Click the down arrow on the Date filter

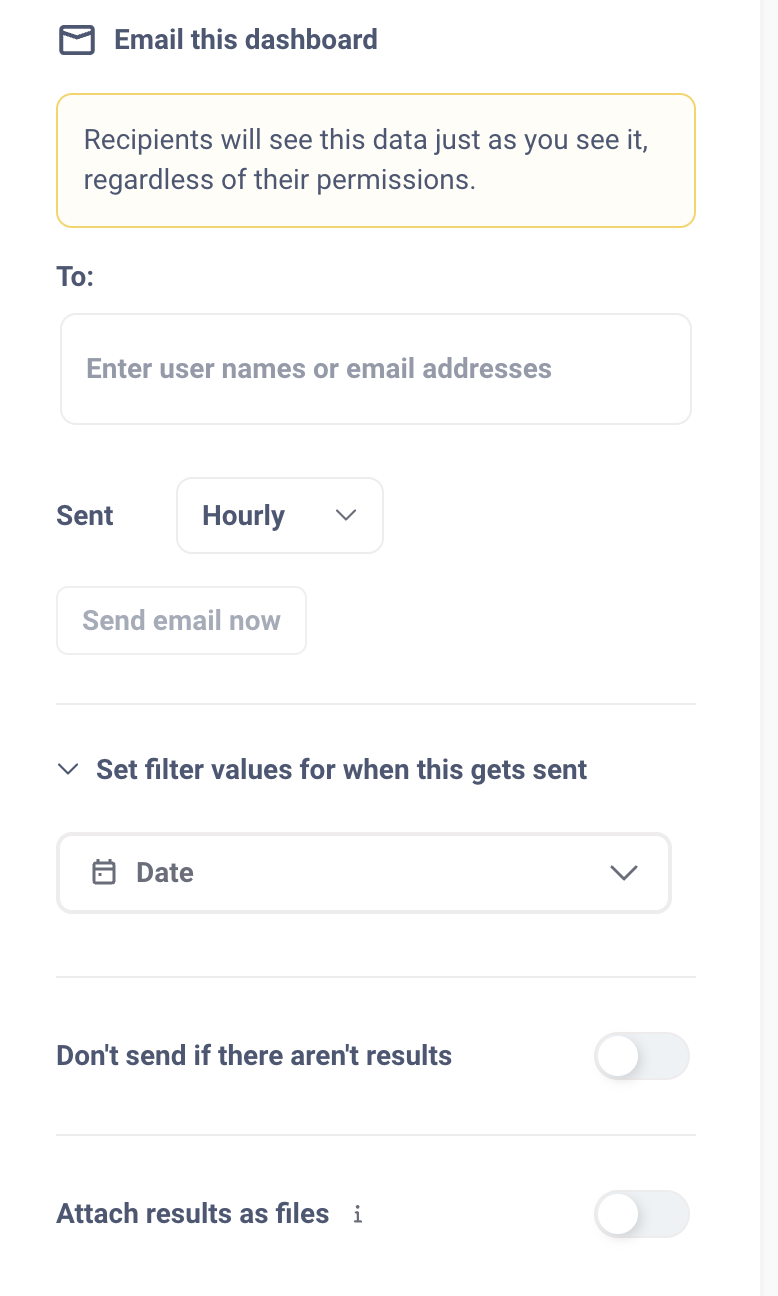coord(624,873)
